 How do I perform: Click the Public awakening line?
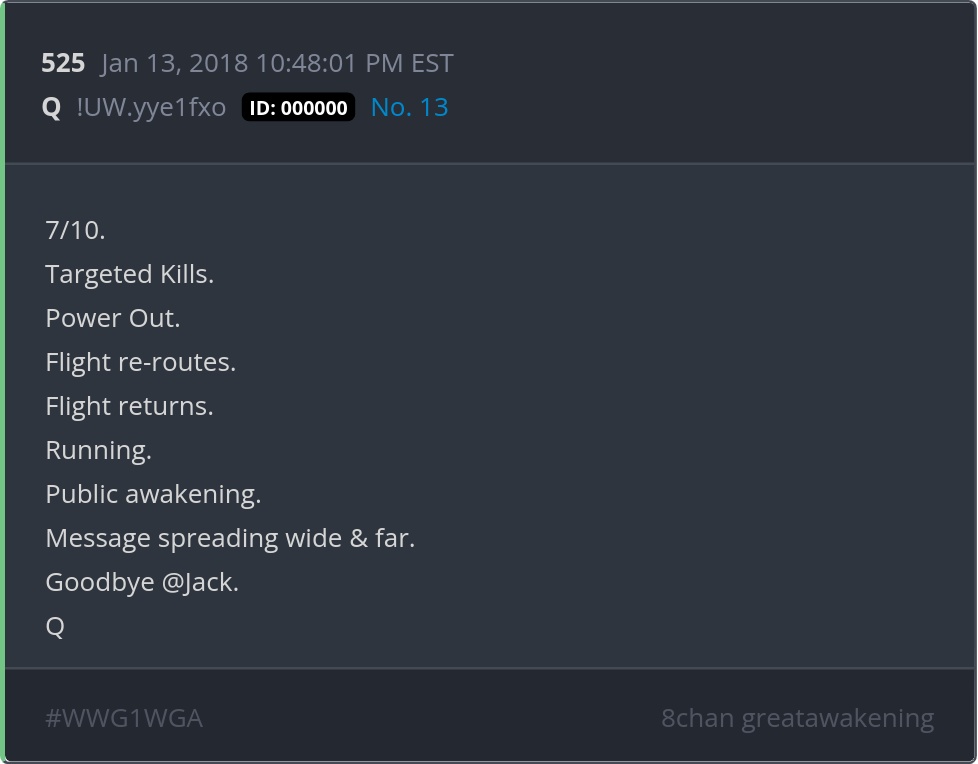tap(153, 494)
